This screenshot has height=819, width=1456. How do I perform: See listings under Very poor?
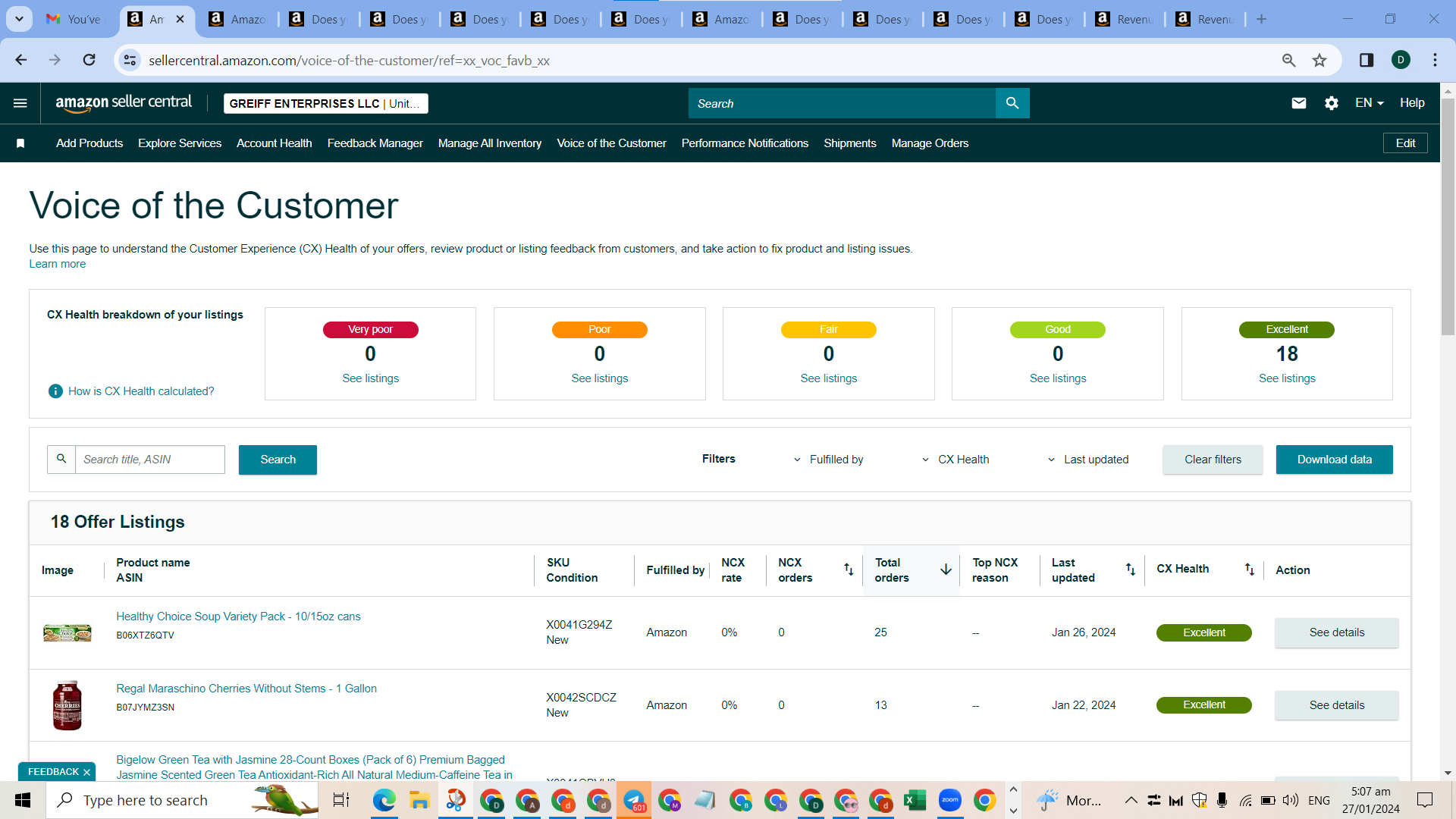click(370, 378)
